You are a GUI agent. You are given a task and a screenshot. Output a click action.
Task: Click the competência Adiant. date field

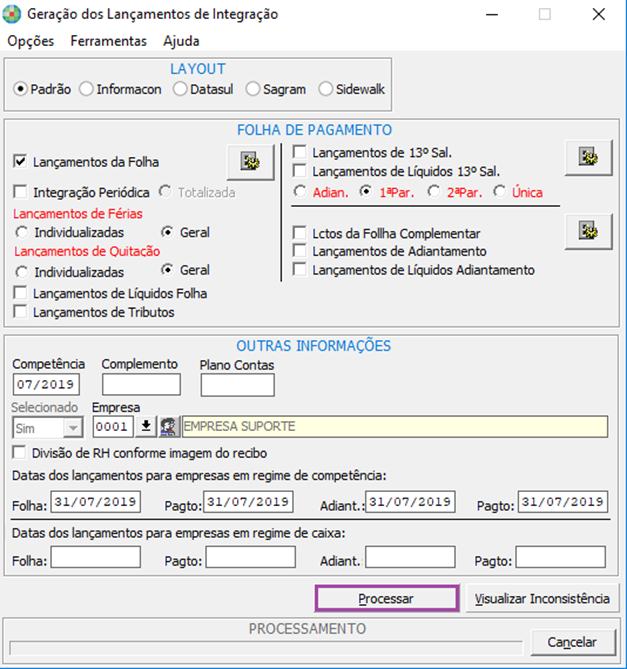(410, 502)
